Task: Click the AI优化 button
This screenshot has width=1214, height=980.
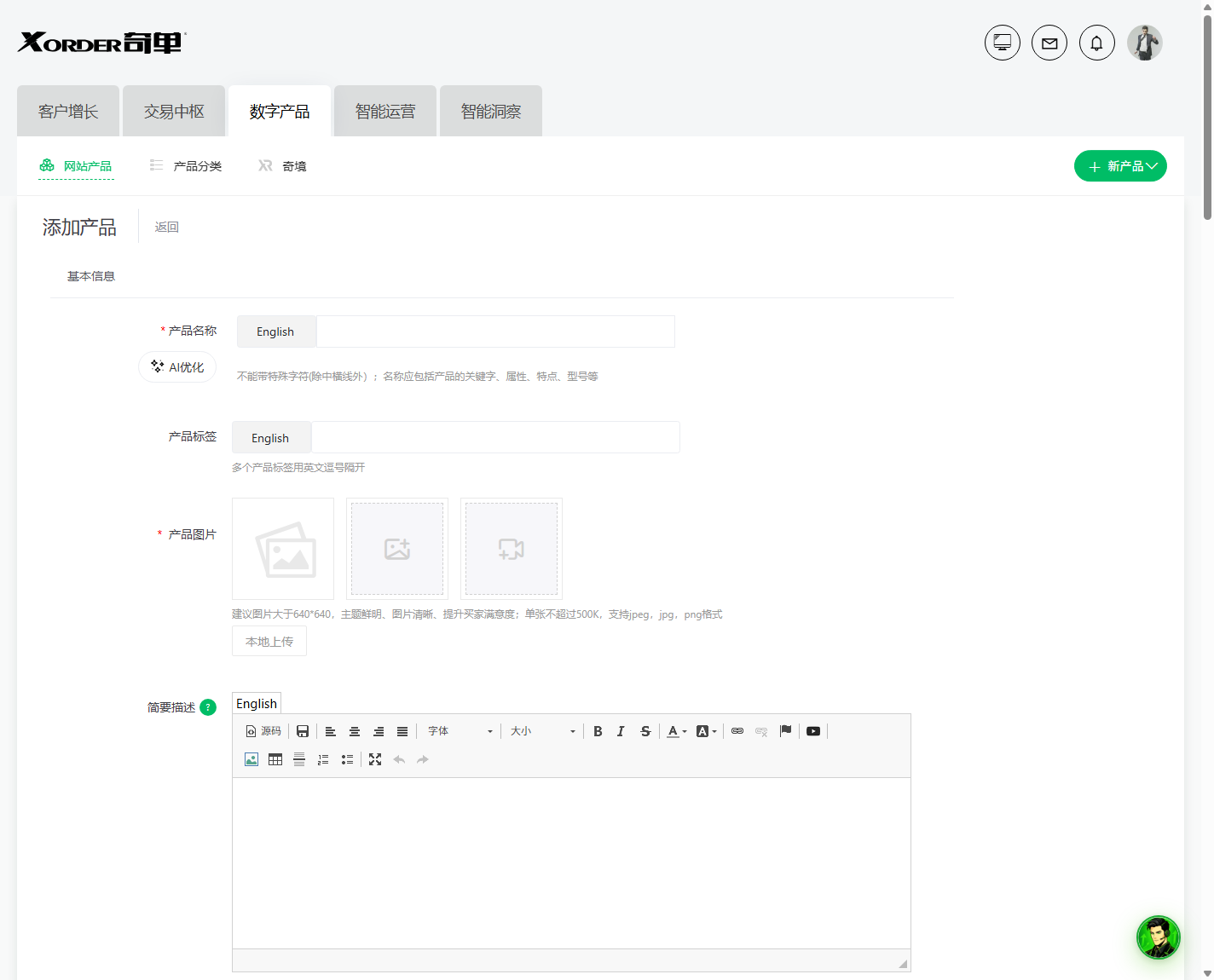Action: click(x=177, y=367)
